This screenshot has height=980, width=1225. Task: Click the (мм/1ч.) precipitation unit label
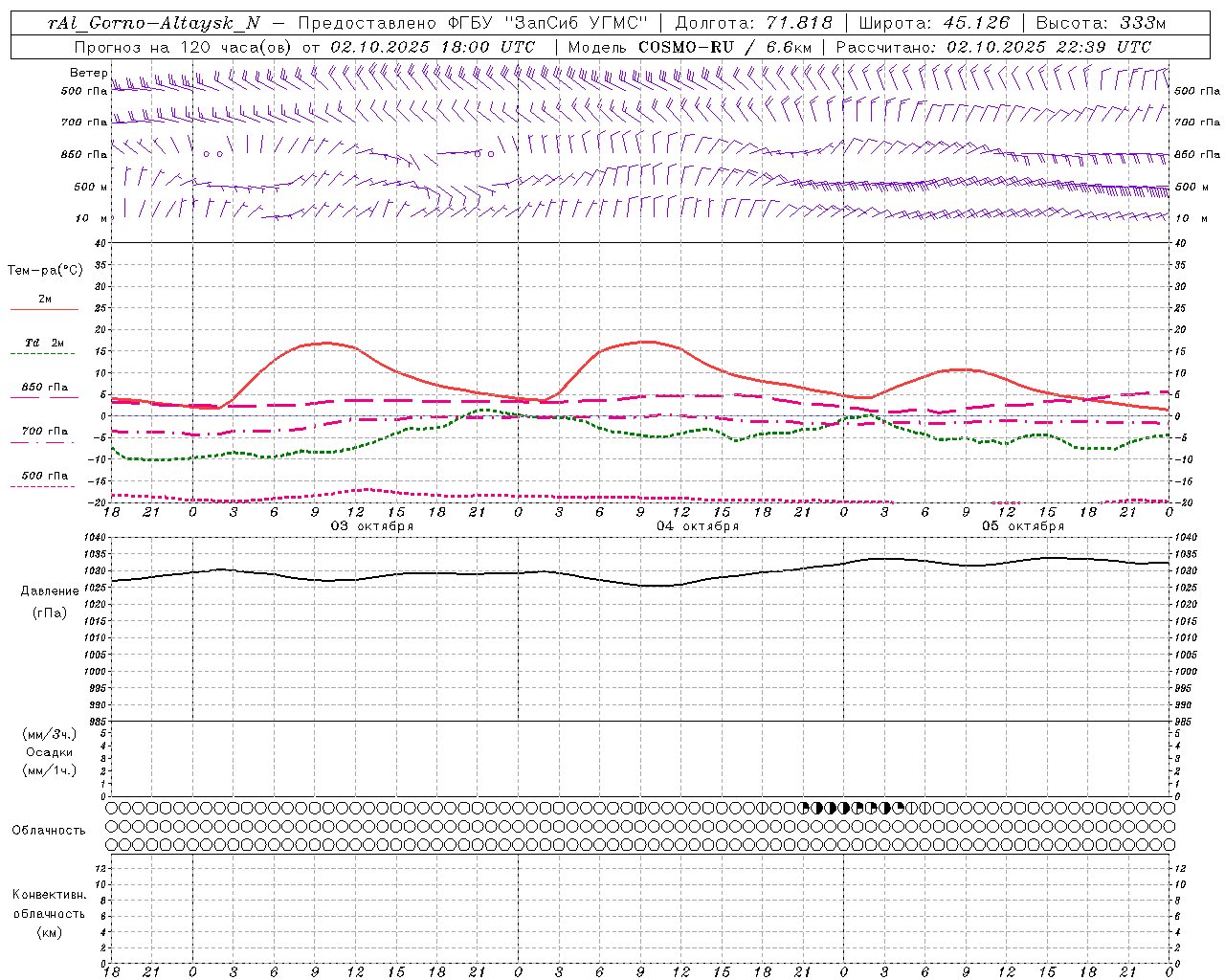50,770
